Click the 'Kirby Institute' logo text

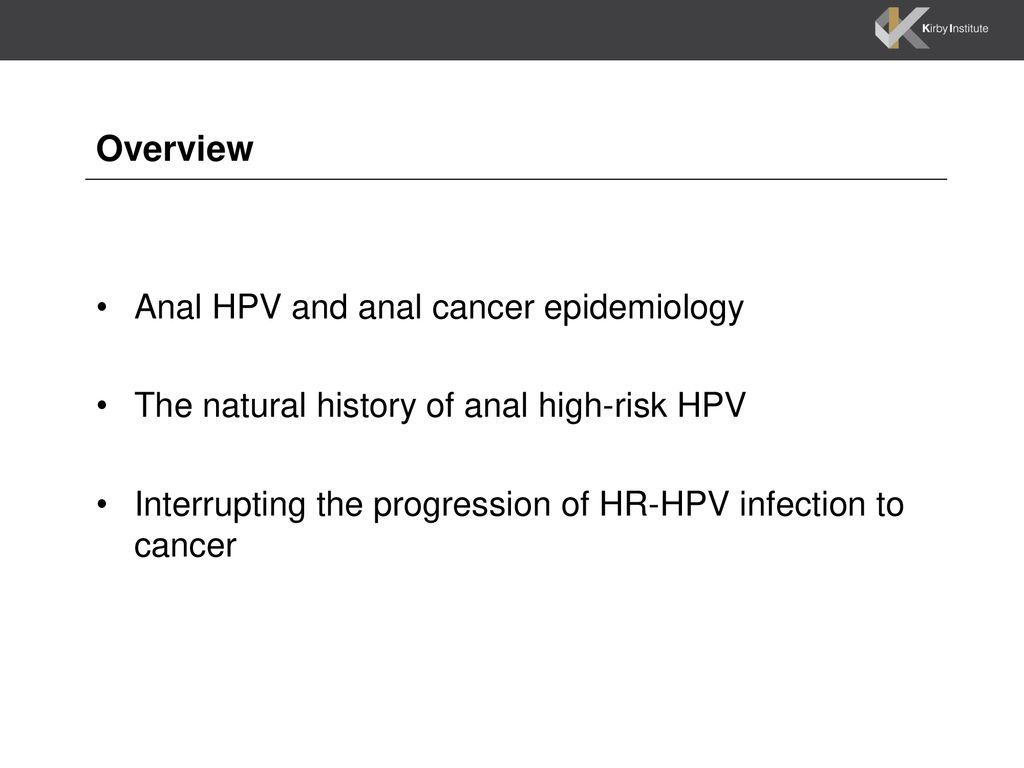[955, 28]
